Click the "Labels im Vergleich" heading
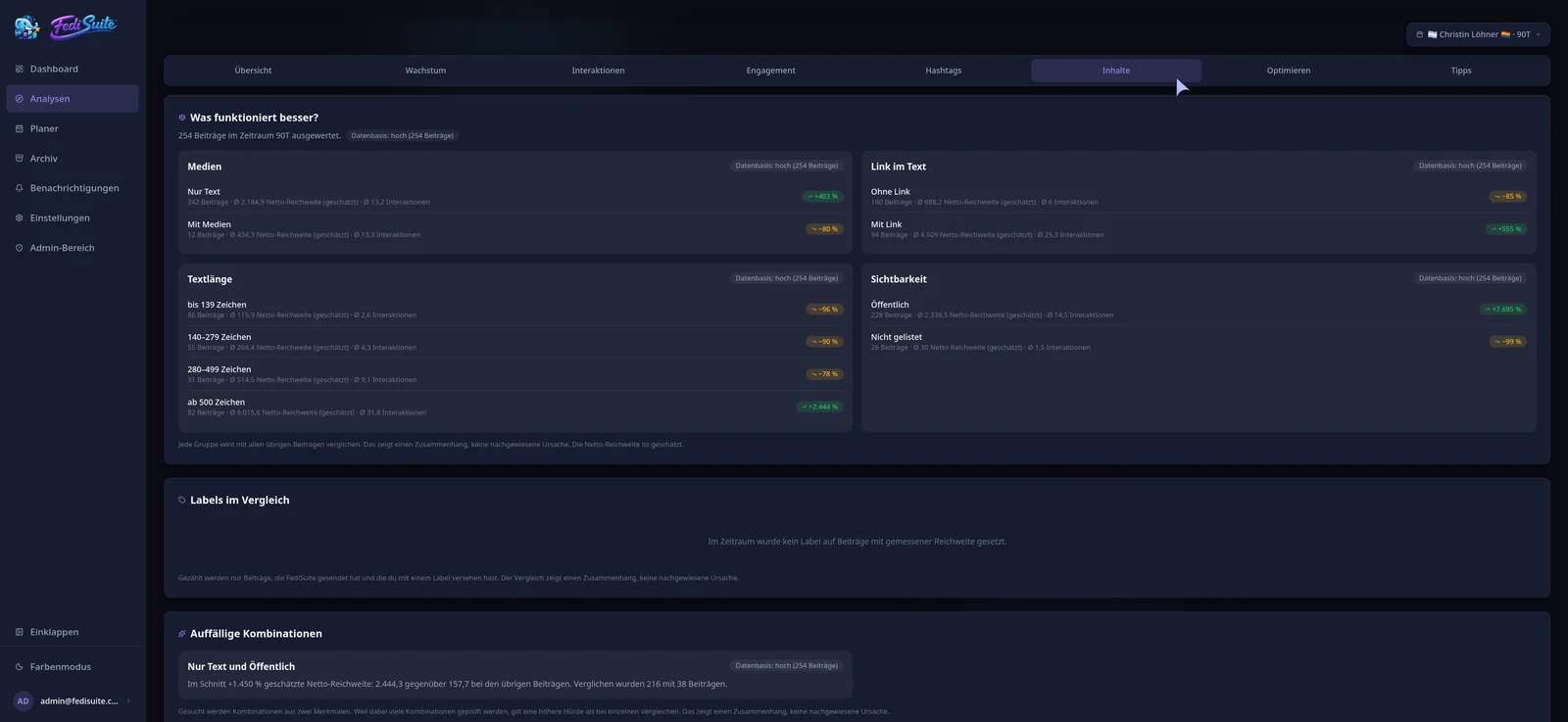Image resolution: width=1568 pixels, height=722 pixels. tap(240, 501)
